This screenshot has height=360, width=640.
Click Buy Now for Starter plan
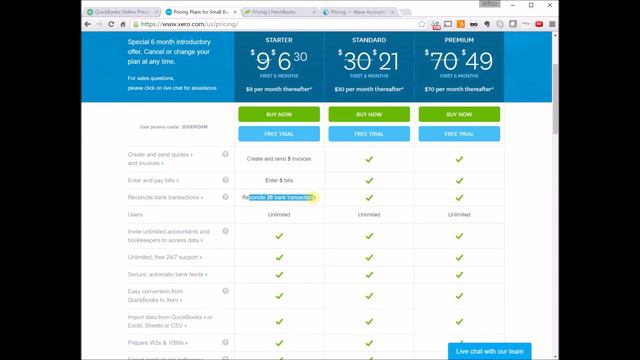(279, 114)
